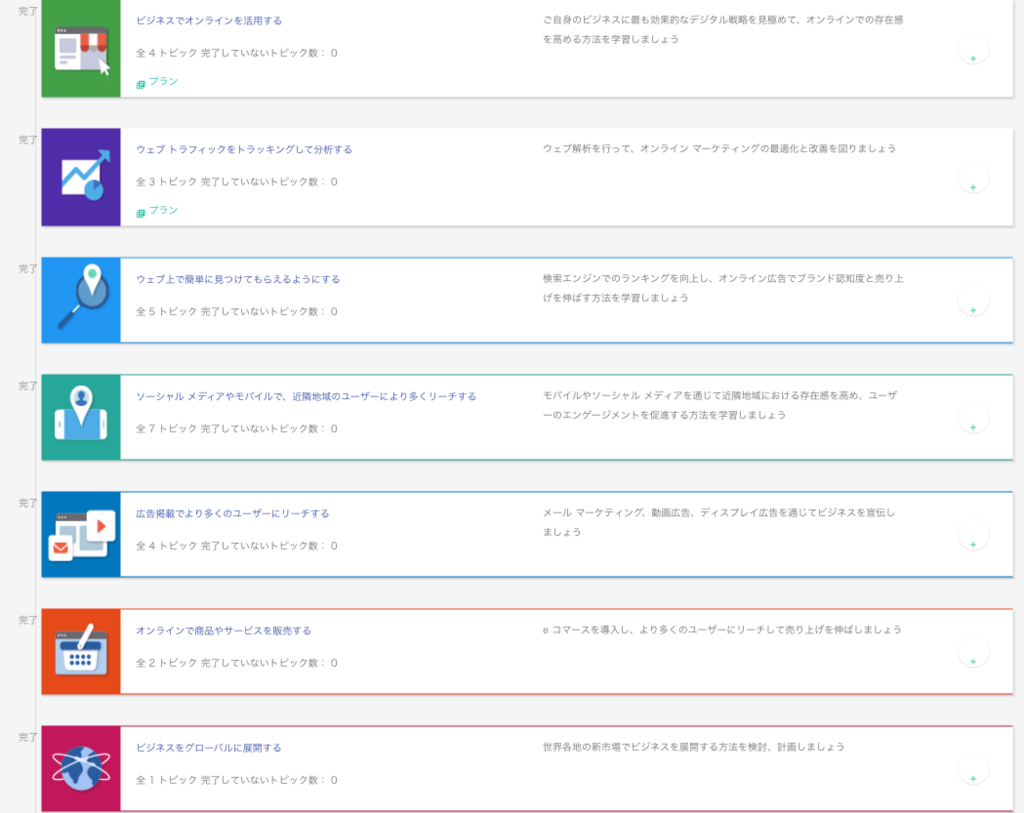Click small plan icon under ウェブ トラフィック course

140,213
